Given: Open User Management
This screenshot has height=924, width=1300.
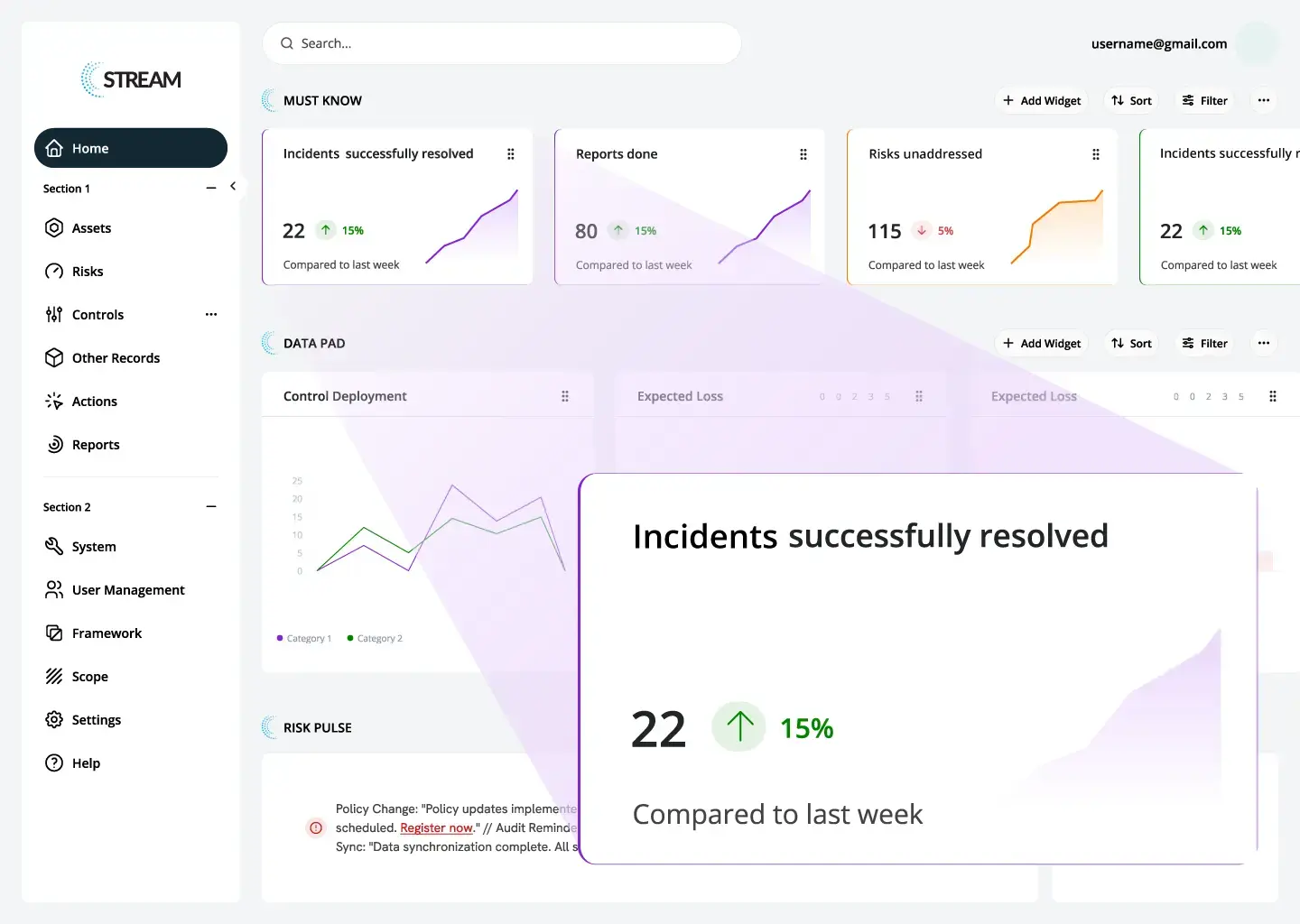Looking at the screenshot, I should point(128,589).
